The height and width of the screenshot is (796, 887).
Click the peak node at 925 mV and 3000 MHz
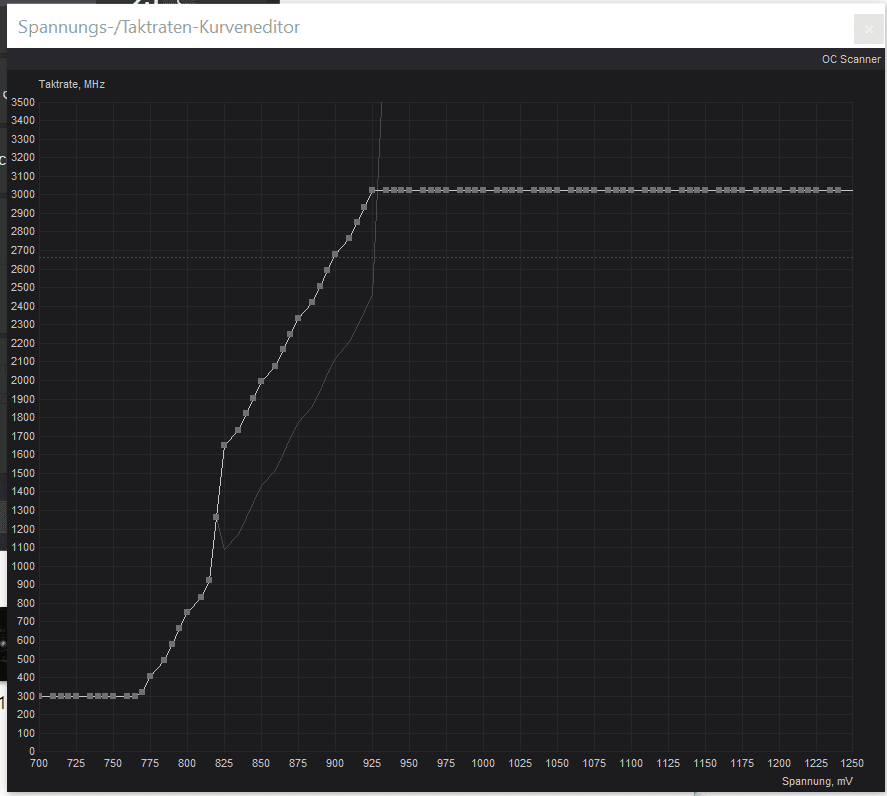[x=372, y=190]
